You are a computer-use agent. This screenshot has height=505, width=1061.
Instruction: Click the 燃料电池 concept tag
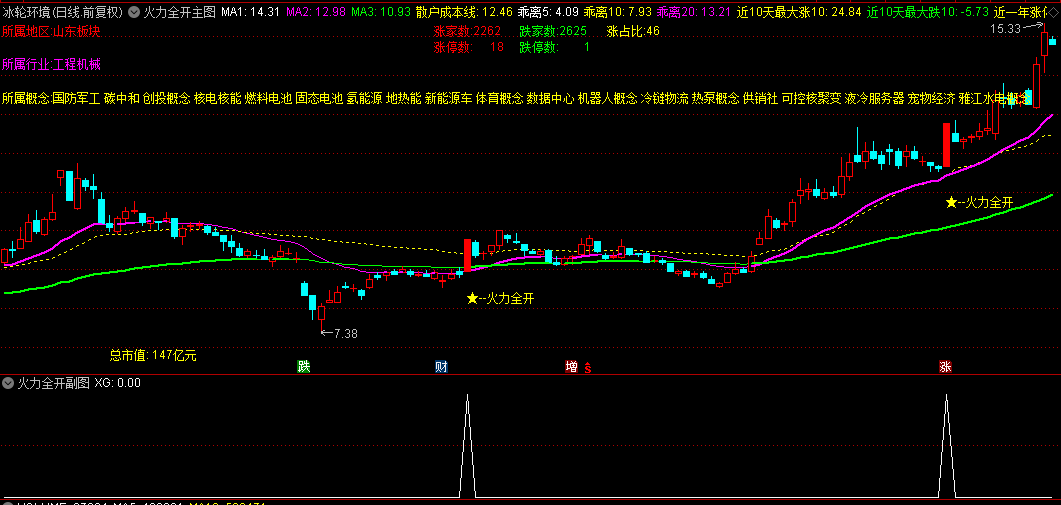point(268,98)
